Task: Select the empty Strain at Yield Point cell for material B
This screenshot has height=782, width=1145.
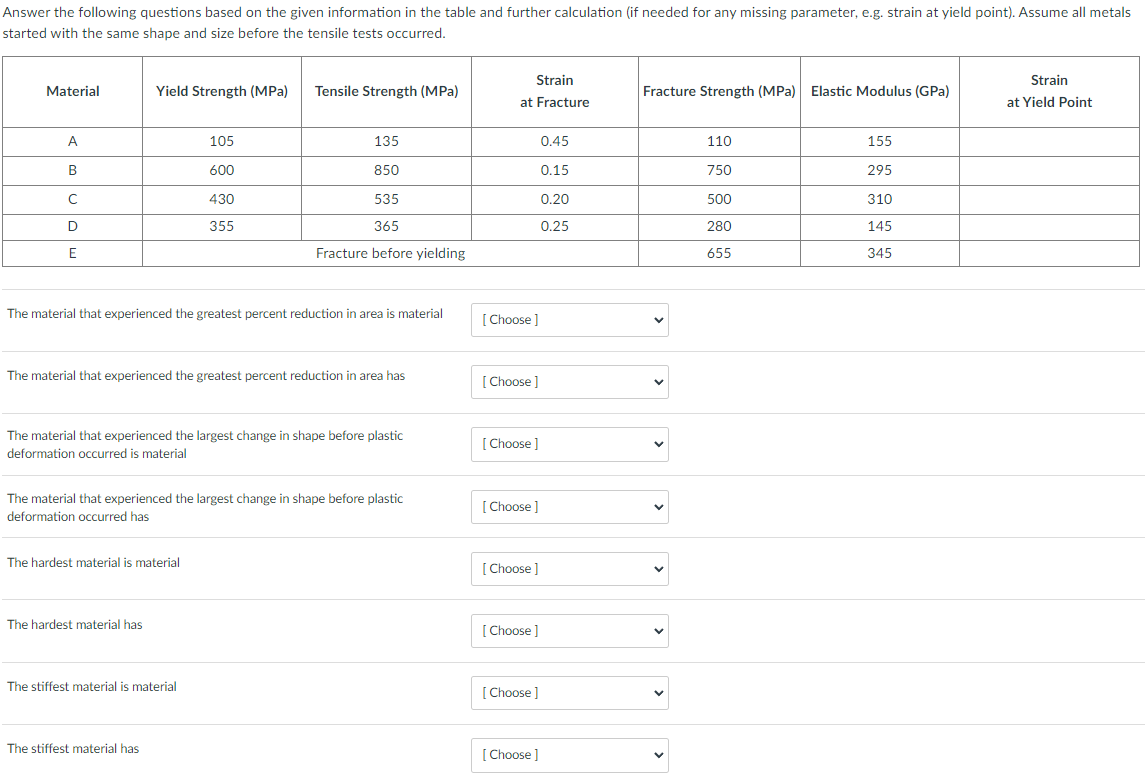Action: (x=1049, y=170)
